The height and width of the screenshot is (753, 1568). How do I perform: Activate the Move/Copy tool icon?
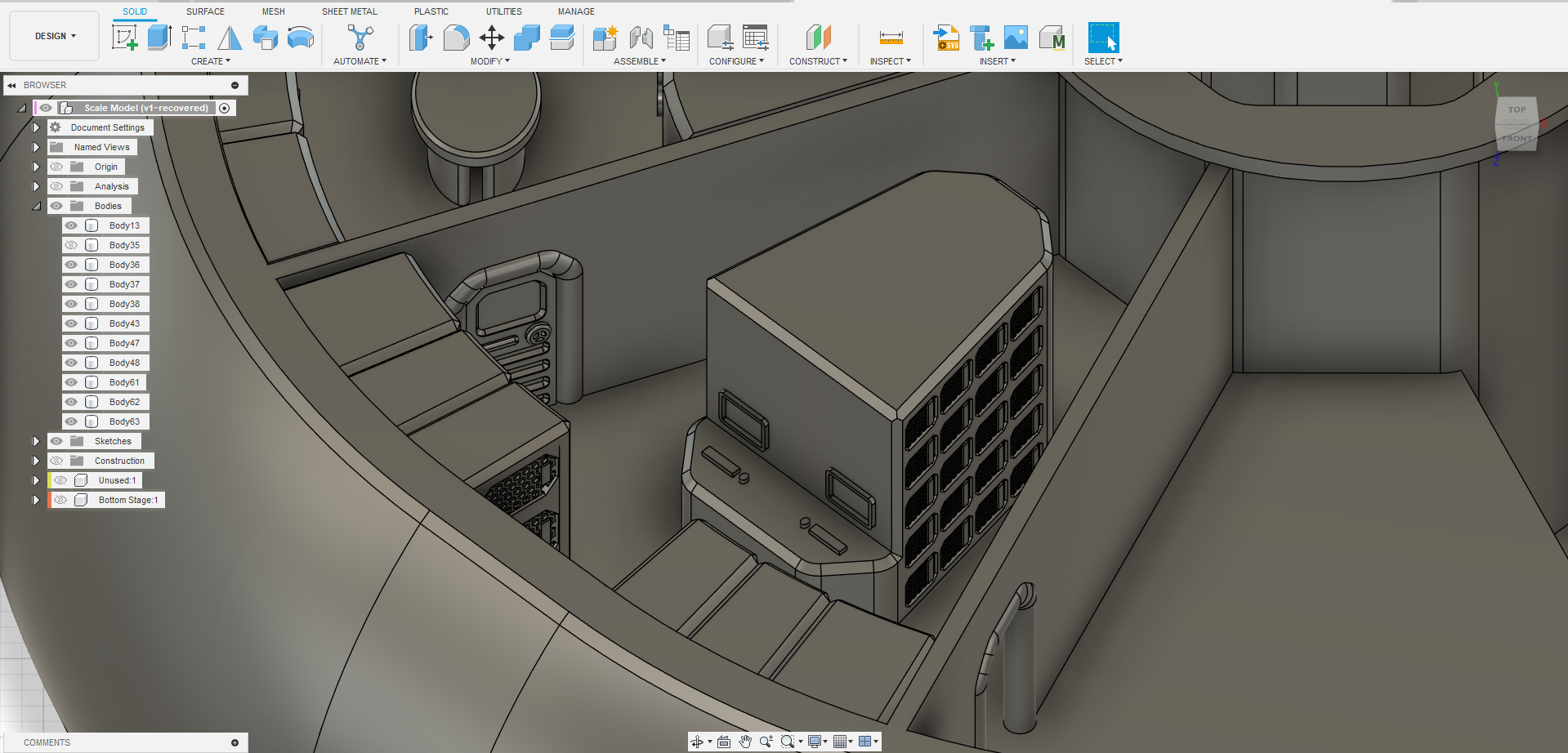click(x=492, y=38)
